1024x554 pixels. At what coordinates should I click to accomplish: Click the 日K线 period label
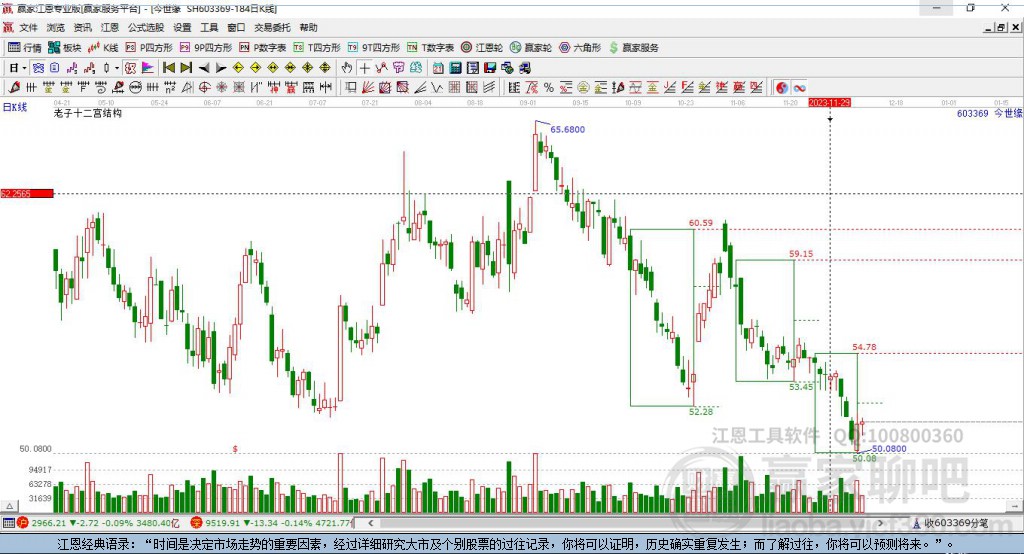point(14,107)
